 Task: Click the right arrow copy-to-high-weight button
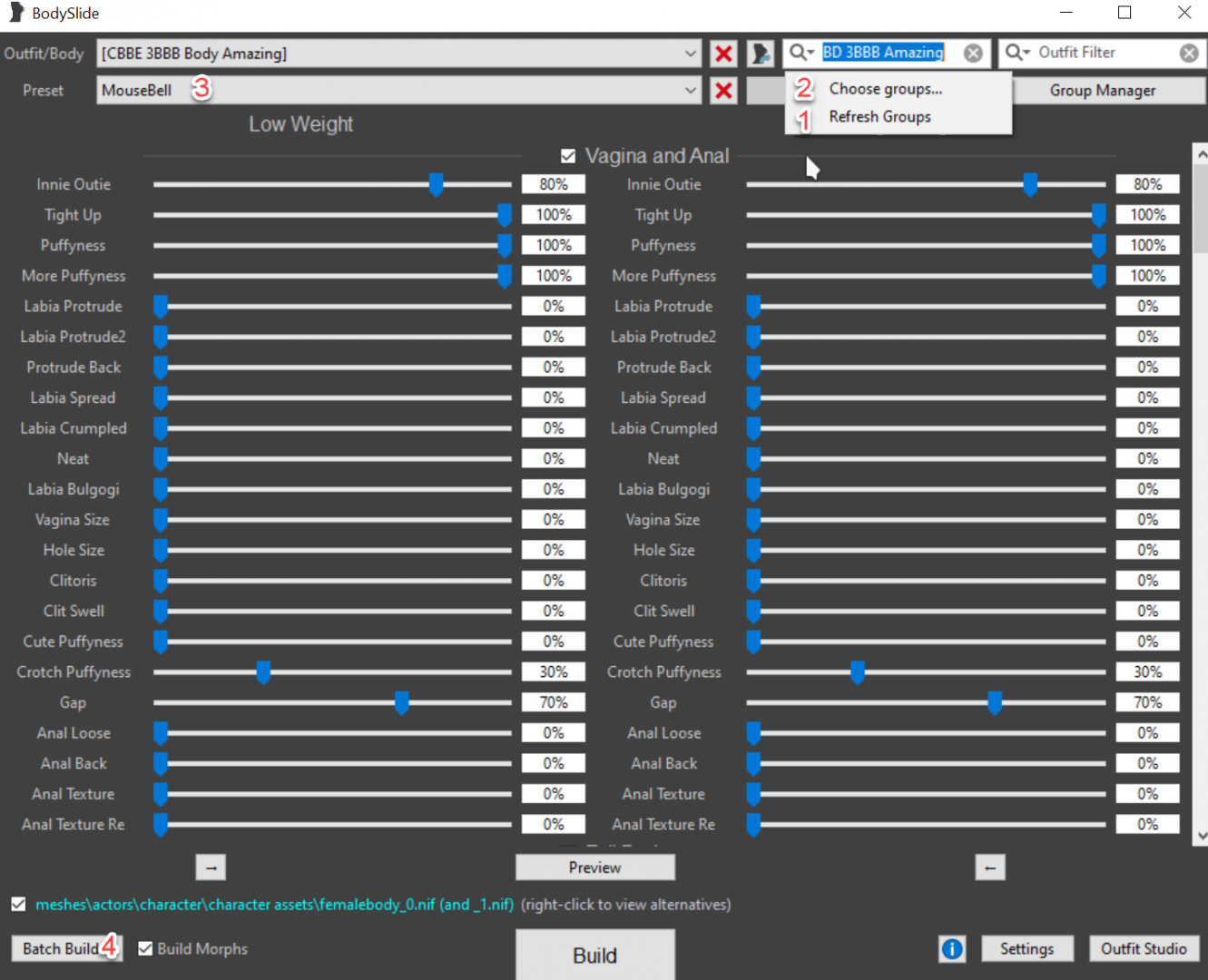211,867
